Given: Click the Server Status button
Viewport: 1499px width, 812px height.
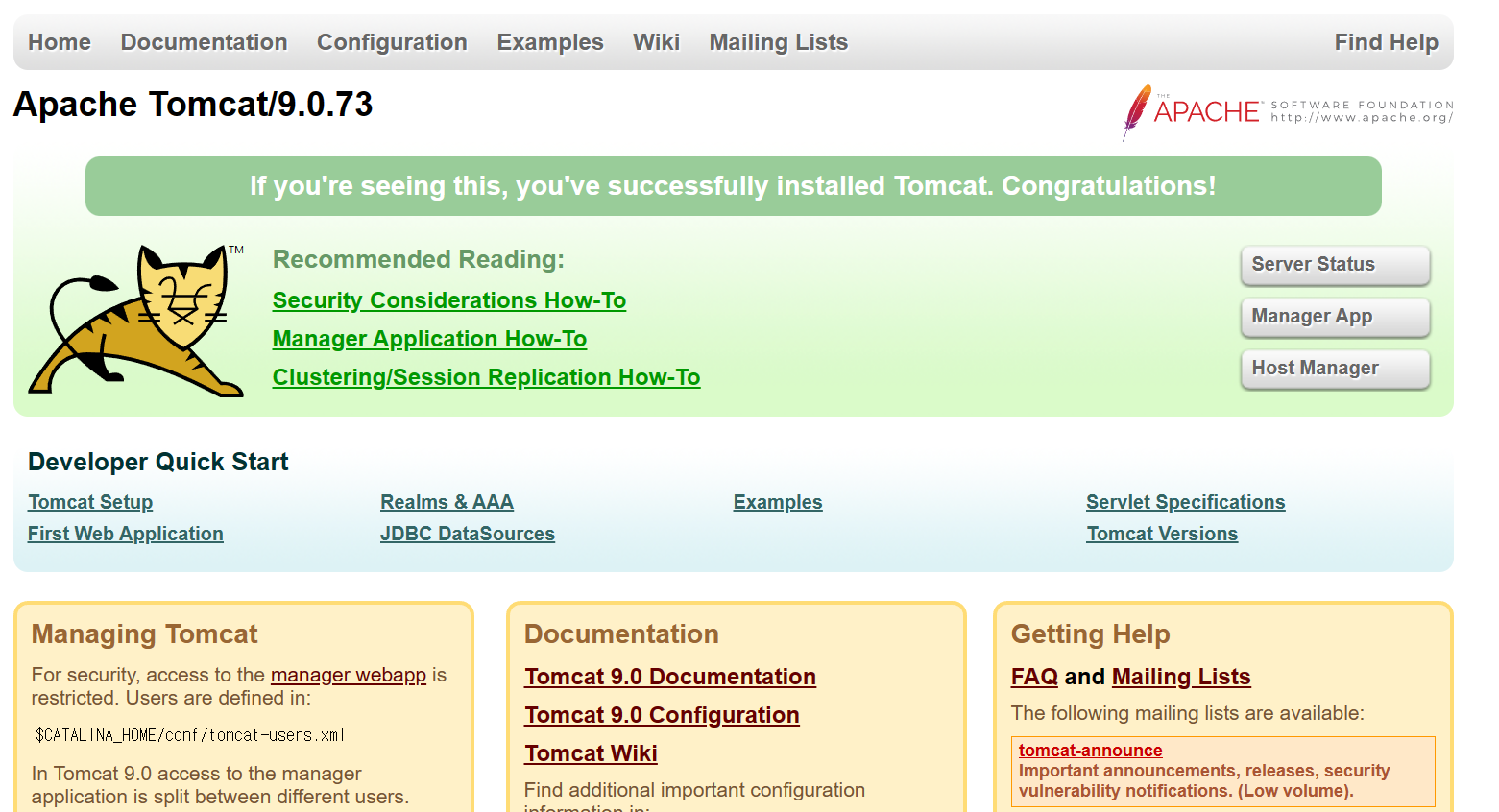Looking at the screenshot, I should 1335,265.
